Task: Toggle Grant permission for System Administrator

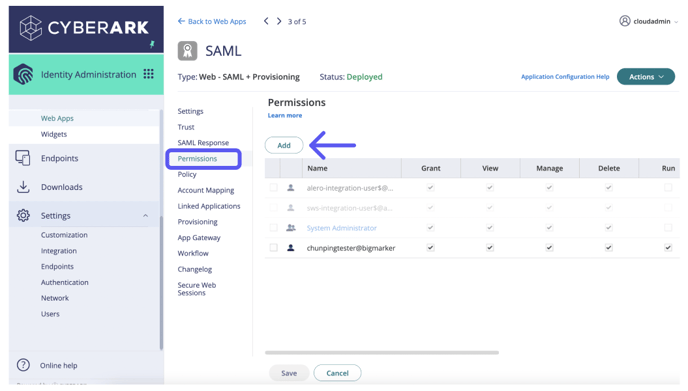Action: click(430, 227)
